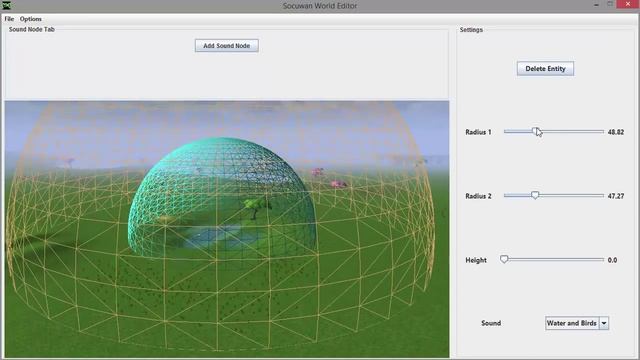Click the Height label
Image resolution: width=640 pixels, height=360 pixels.
click(x=476, y=260)
